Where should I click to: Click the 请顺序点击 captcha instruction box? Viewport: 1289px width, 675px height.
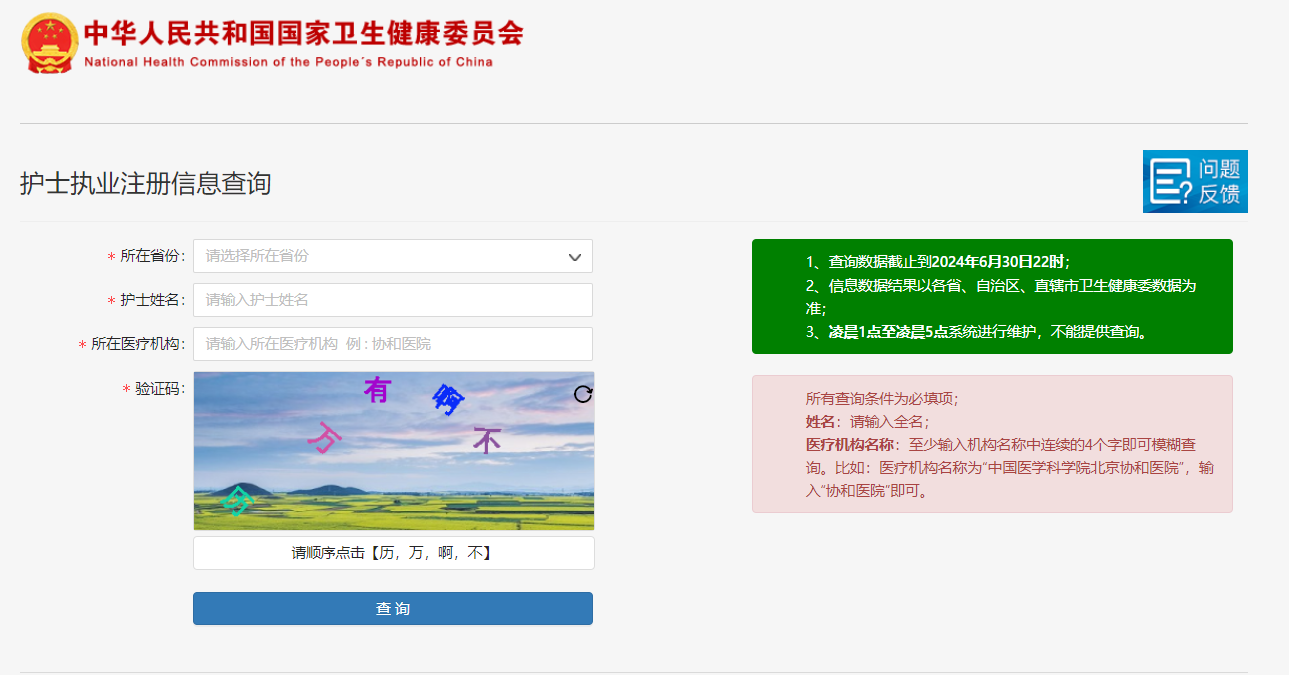(393, 553)
